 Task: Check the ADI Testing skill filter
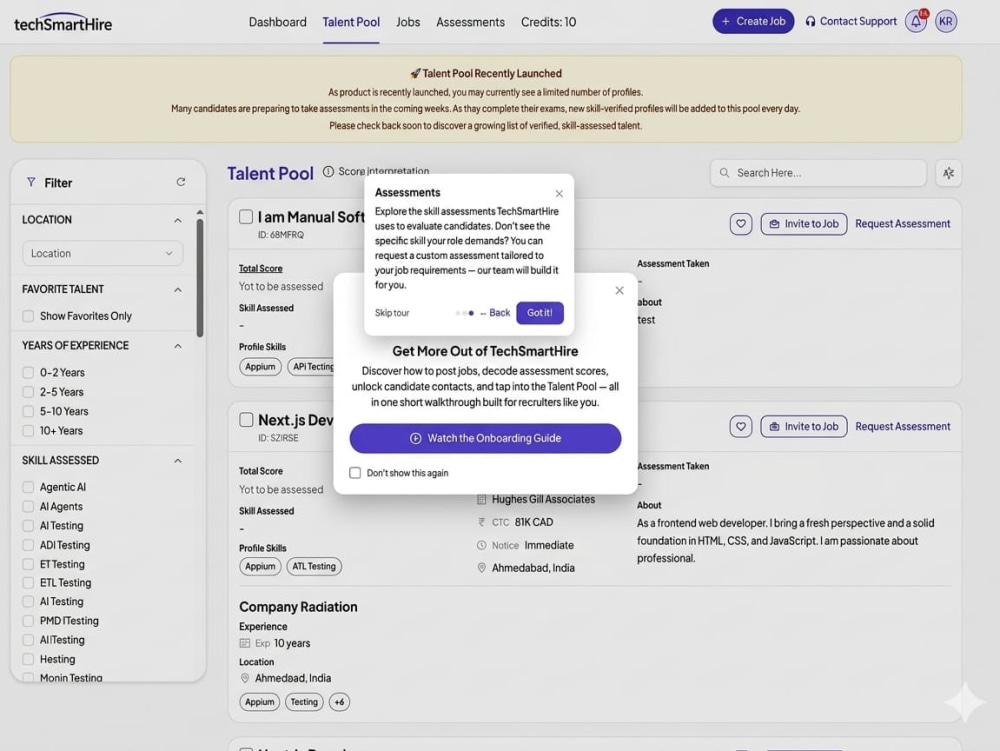pos(28,545)
